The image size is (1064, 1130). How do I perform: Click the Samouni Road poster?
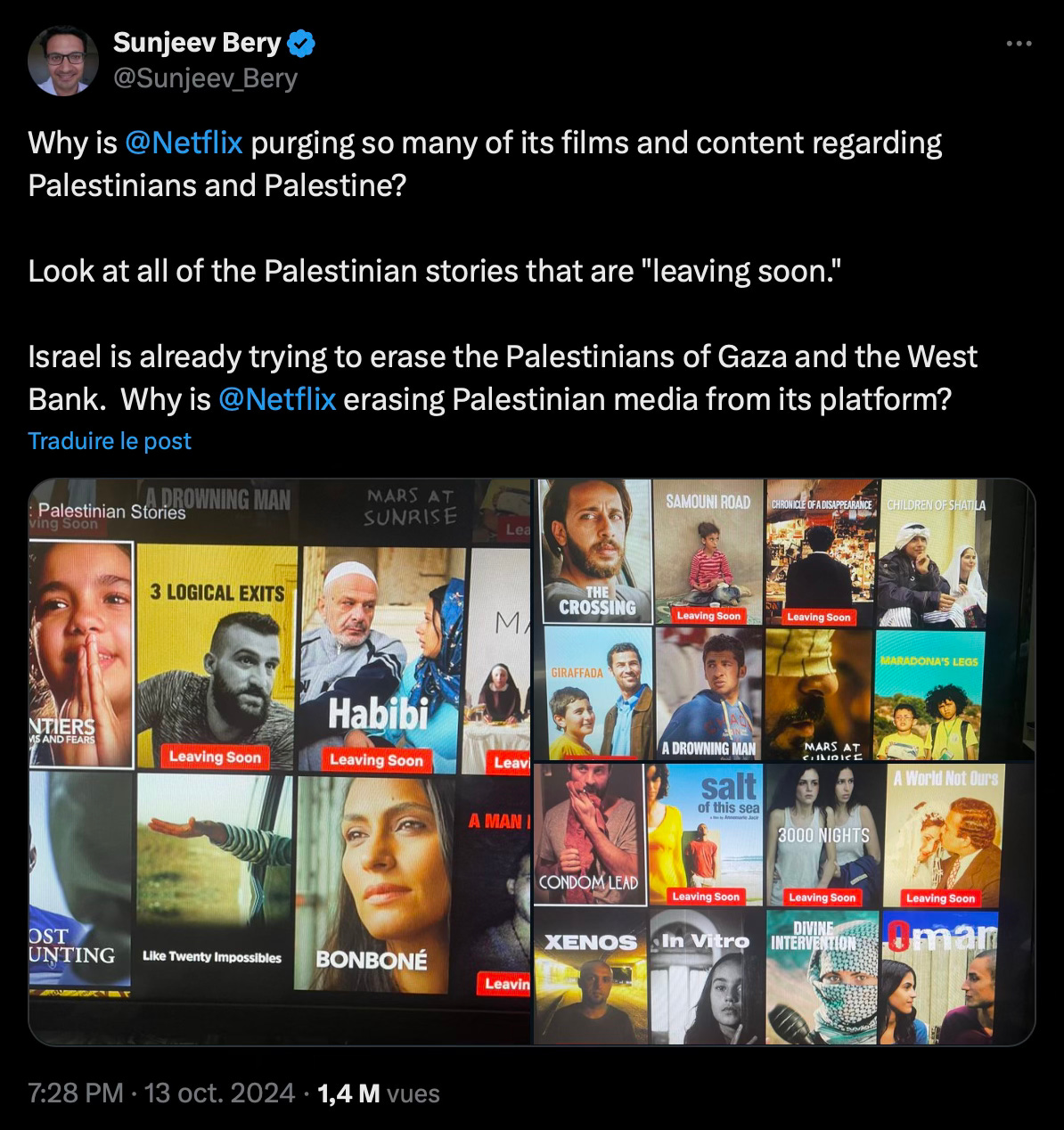click(708, 553)
